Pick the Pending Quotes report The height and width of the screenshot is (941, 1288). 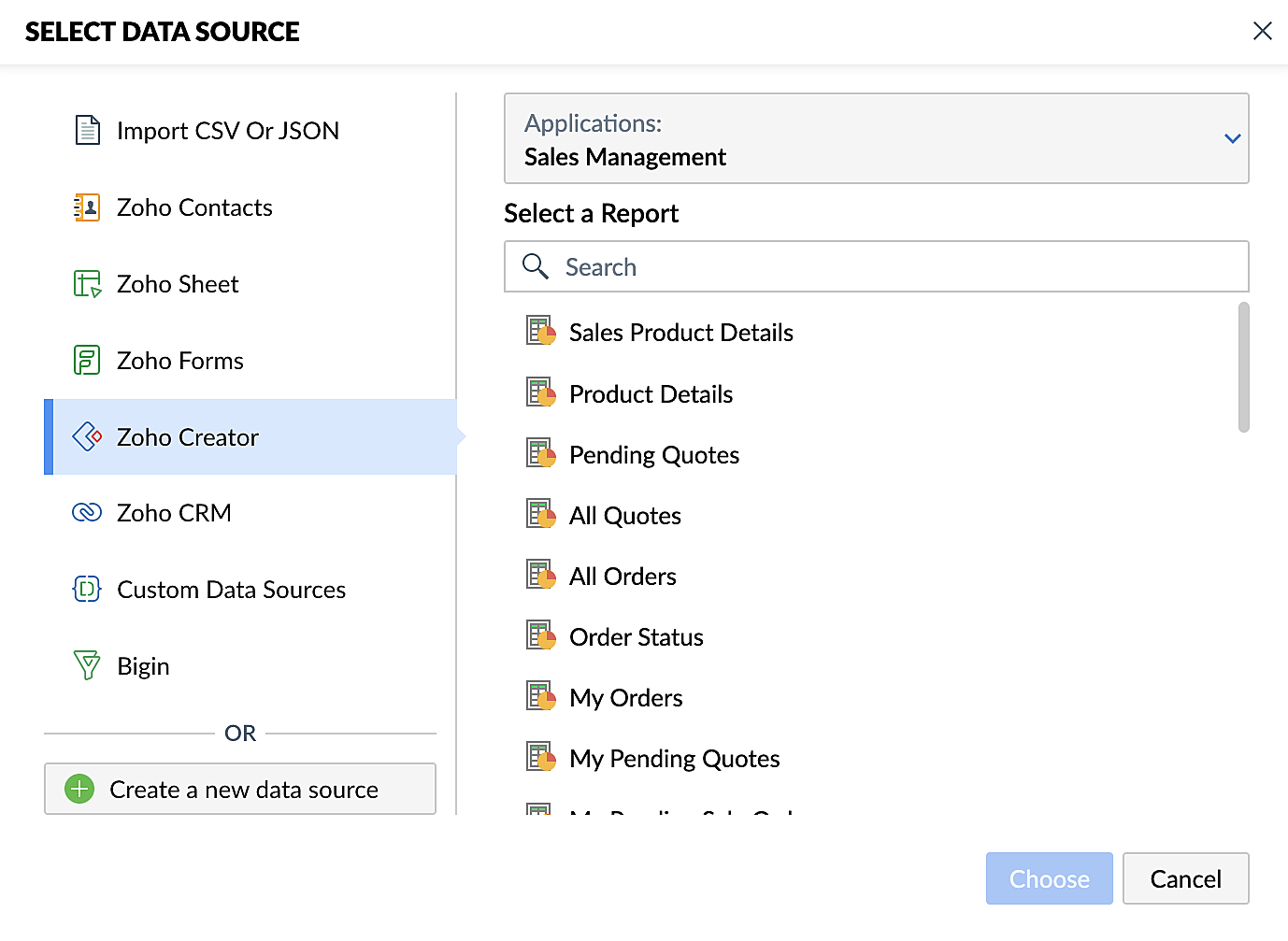coord(653,455)
